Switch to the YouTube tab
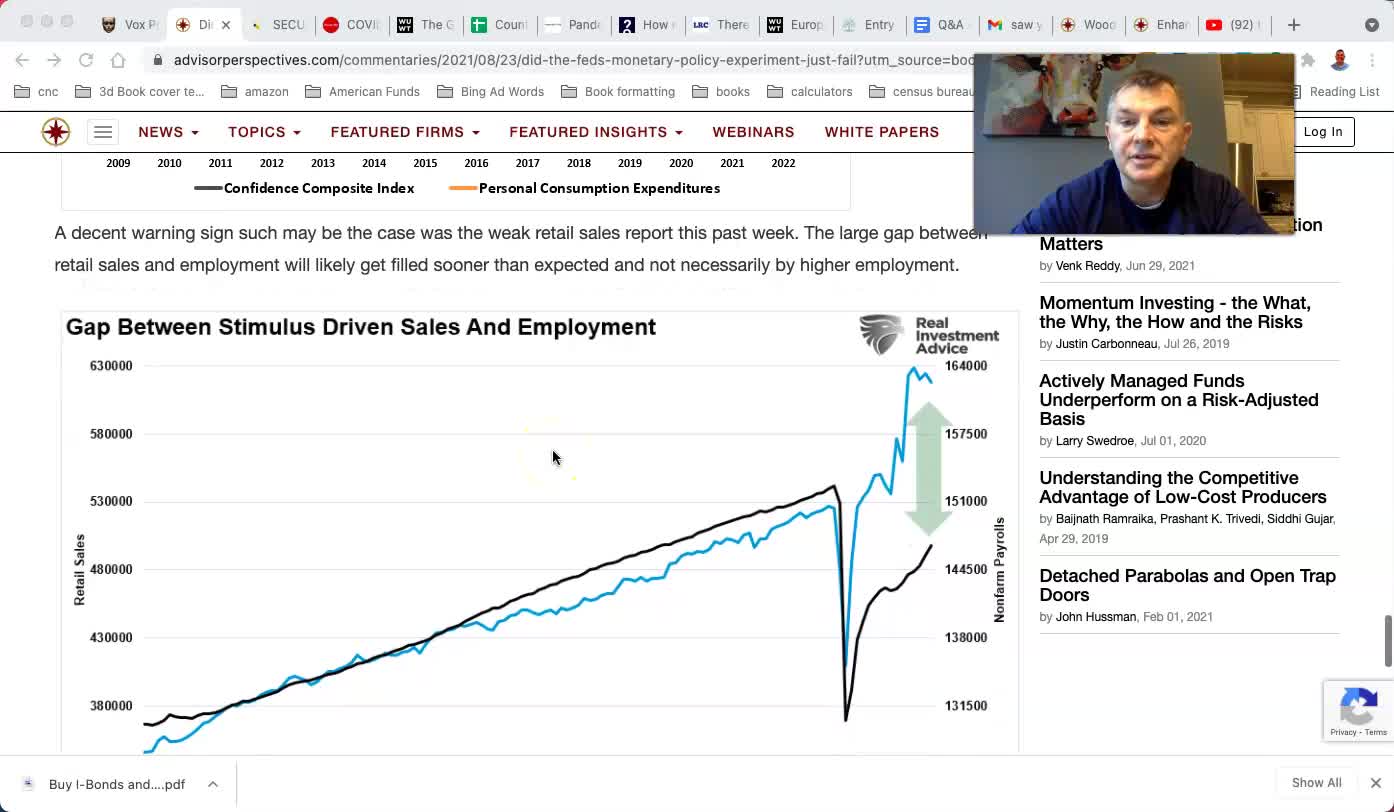1394x812 pixels. coord(1233,24)
